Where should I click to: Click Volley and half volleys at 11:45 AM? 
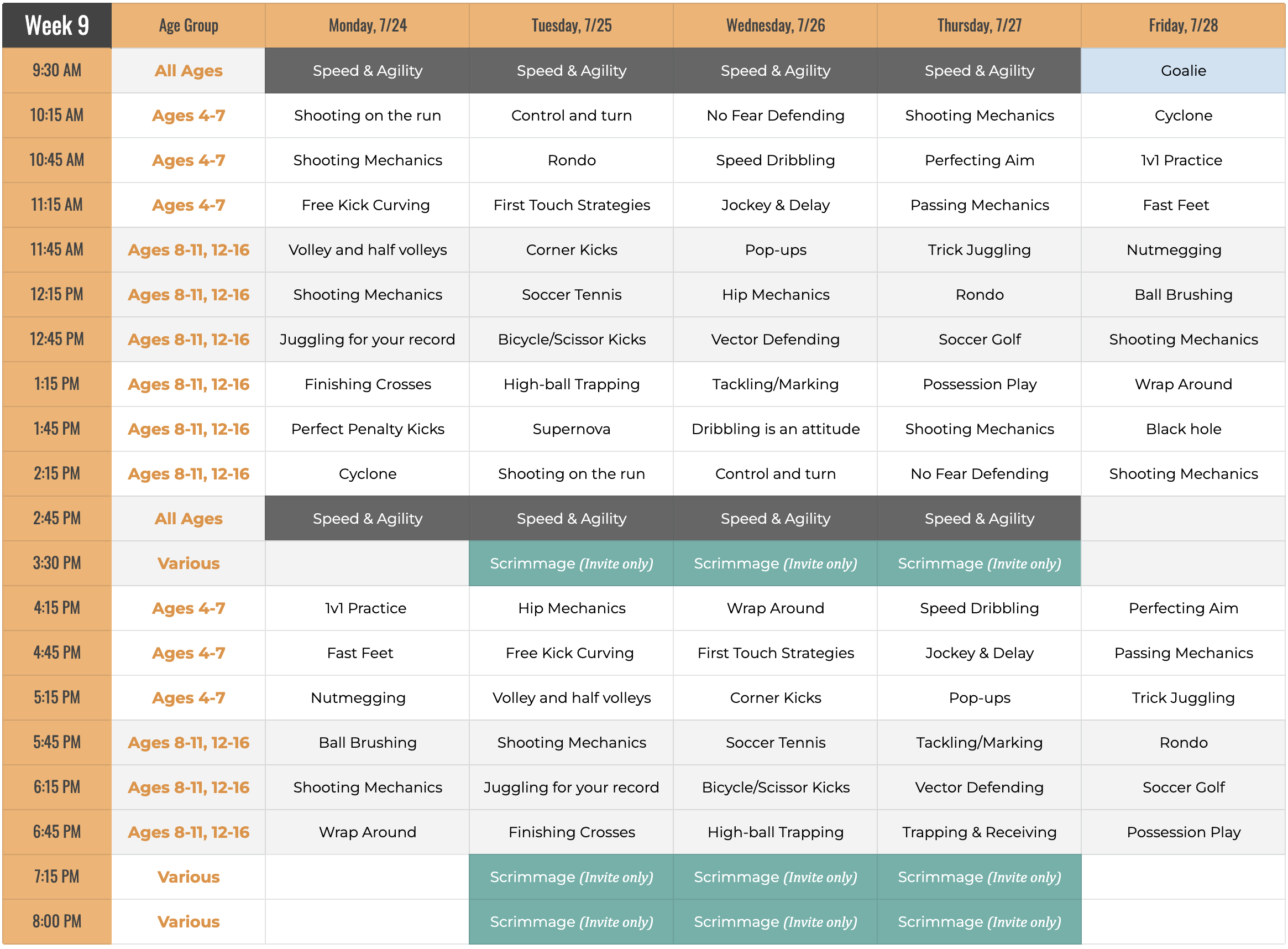pyautogui.click(x=368, y=250)
